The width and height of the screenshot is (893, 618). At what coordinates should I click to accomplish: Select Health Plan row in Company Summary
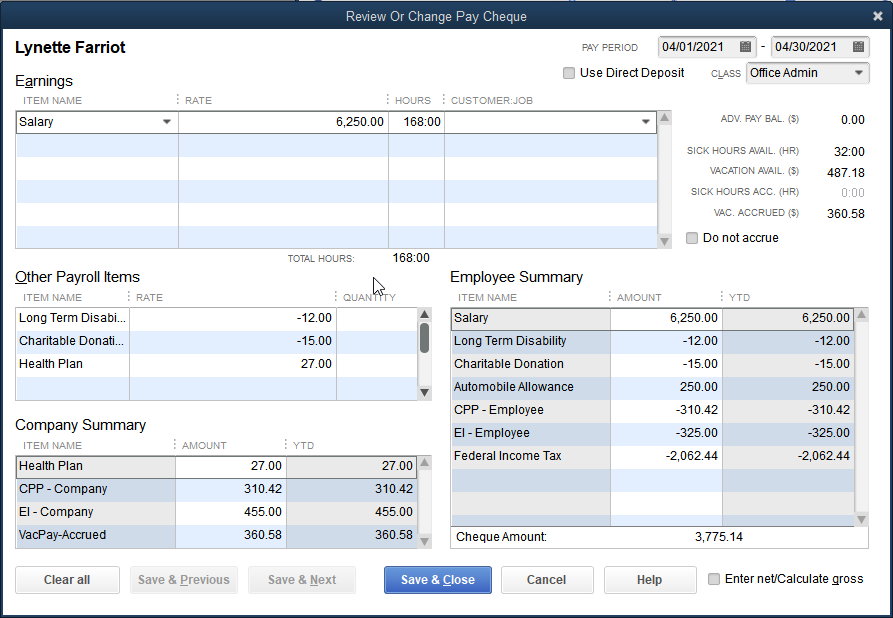(x=216, y=466)
